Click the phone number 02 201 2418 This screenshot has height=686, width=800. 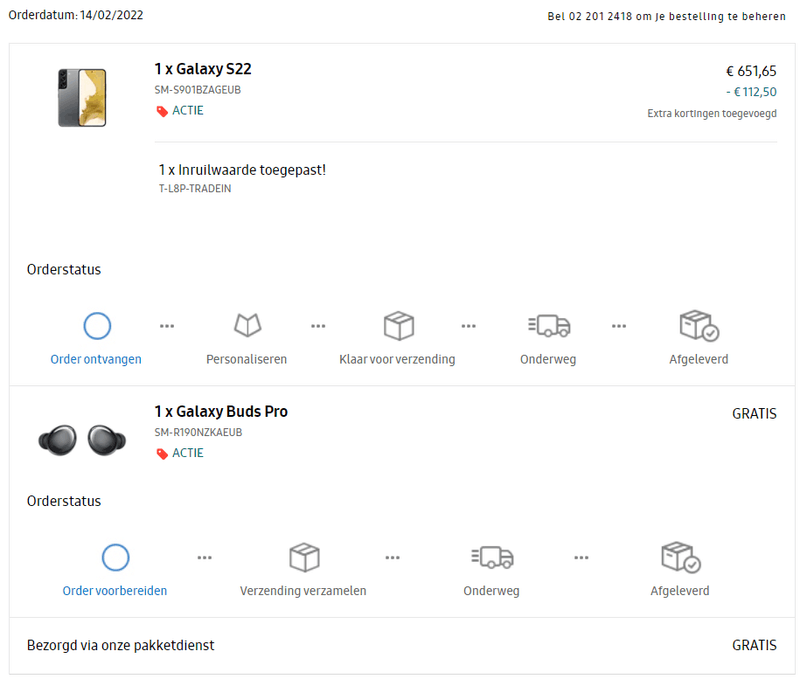point(605,16)
